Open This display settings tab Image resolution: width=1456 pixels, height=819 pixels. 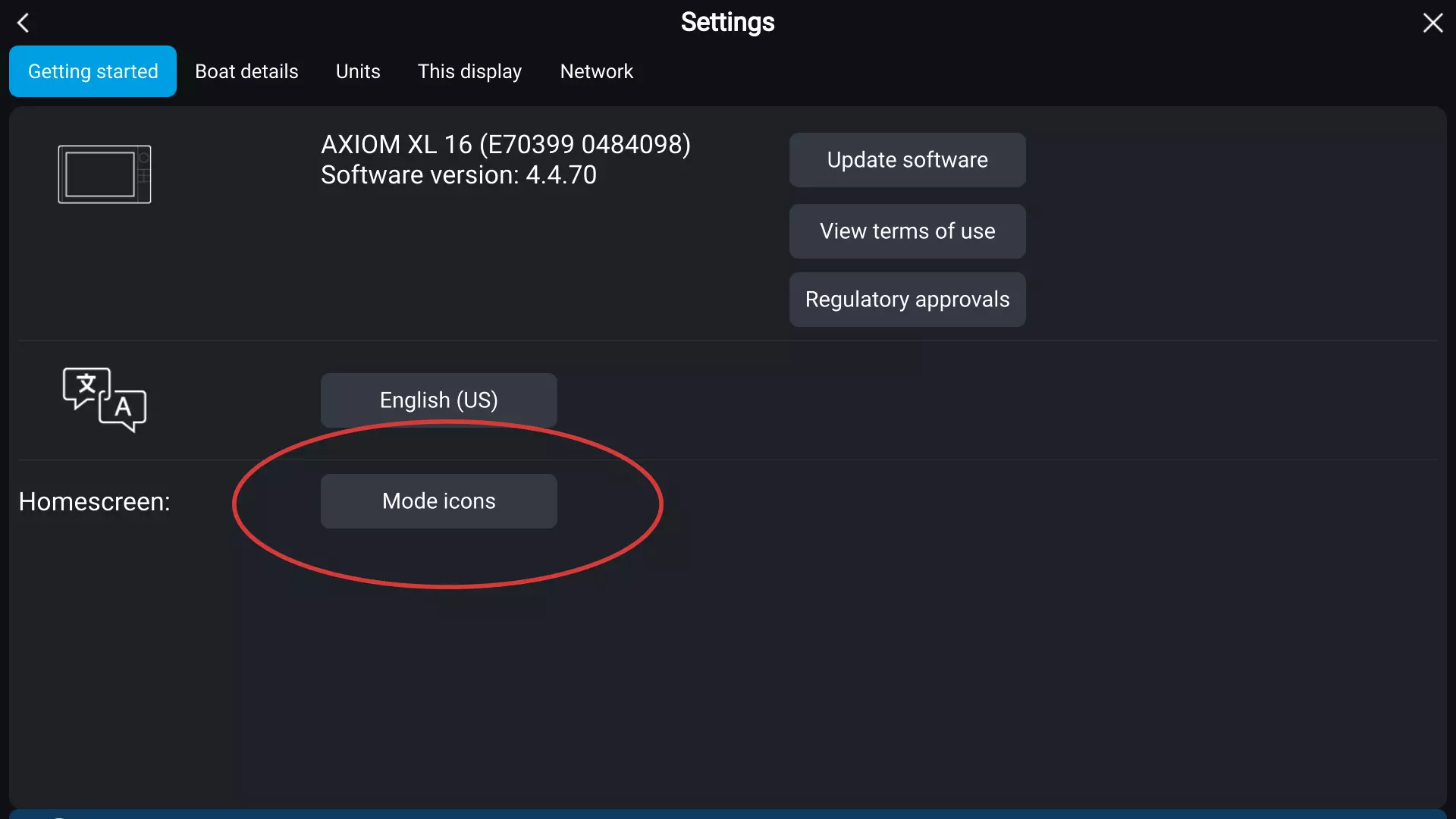tap(470, 71)
